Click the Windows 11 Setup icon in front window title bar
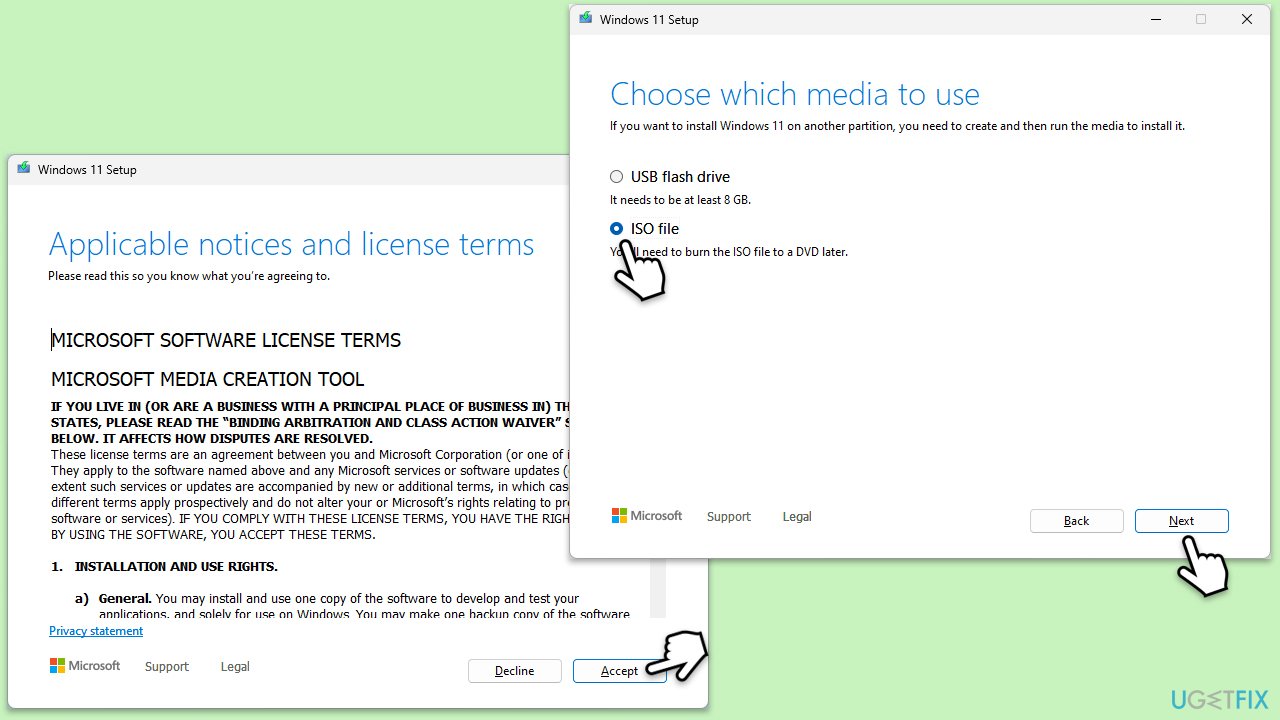Screen dimensions: 1280x720 pos(585,19)
